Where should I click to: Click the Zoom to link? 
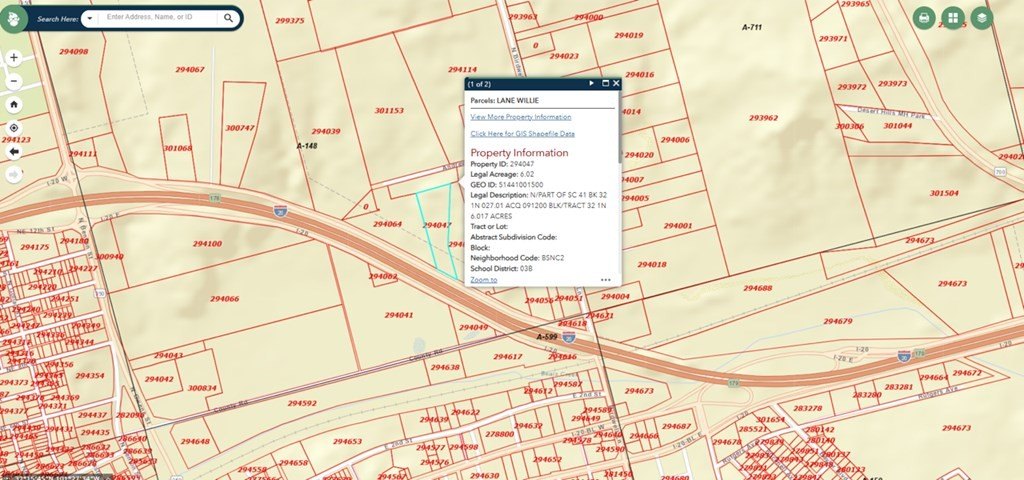coord(483,280)
